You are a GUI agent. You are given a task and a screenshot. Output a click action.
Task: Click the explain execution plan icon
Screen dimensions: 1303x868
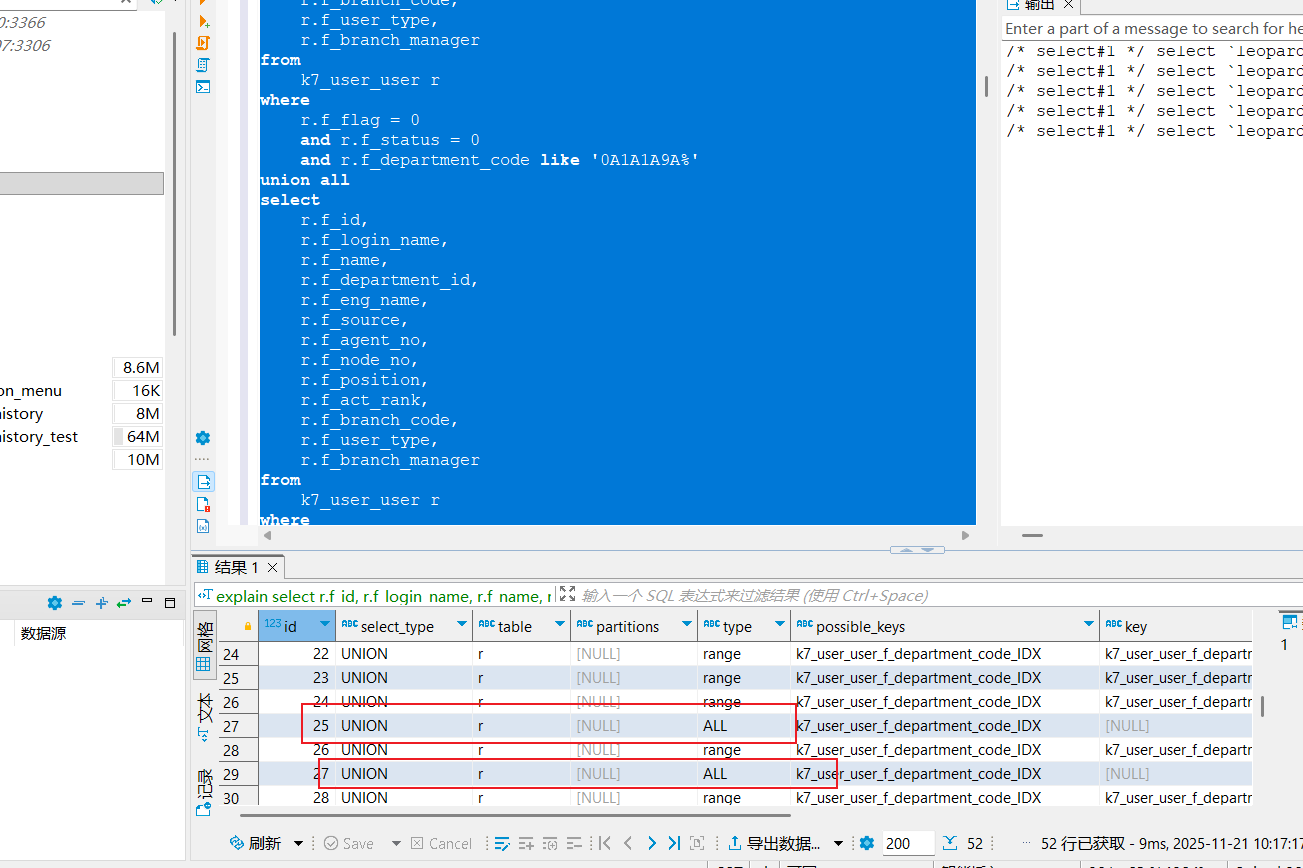click(x=203, y=65)
